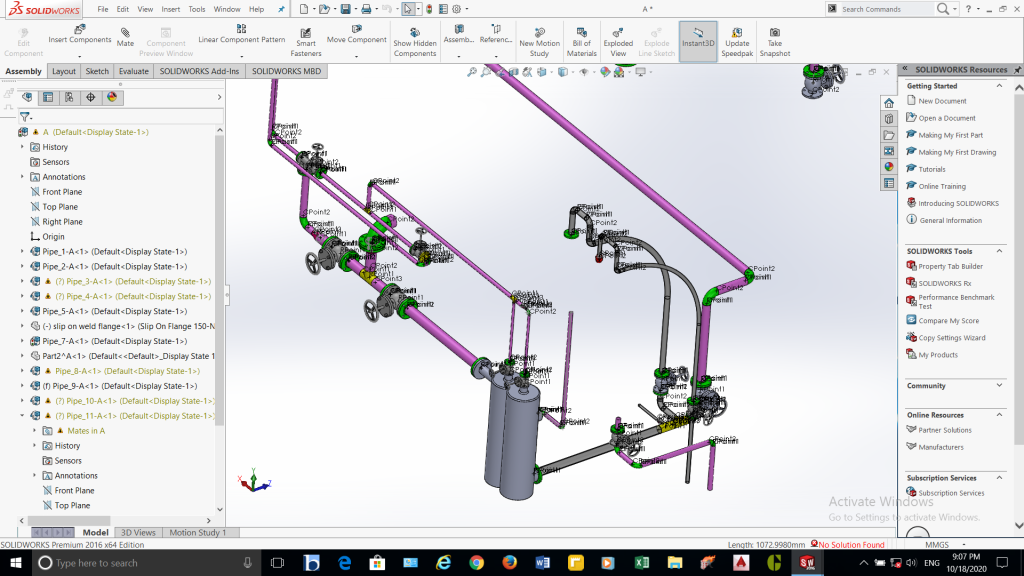
Task: Click Bill of Materials icon
Action: tap(581, 32)
